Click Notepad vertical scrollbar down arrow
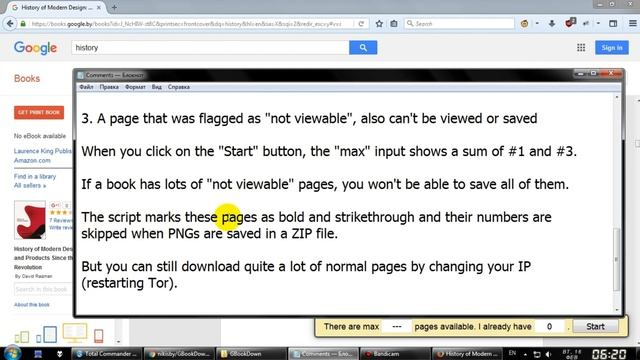This screenshot has width=640, height=360. [617, 310]
